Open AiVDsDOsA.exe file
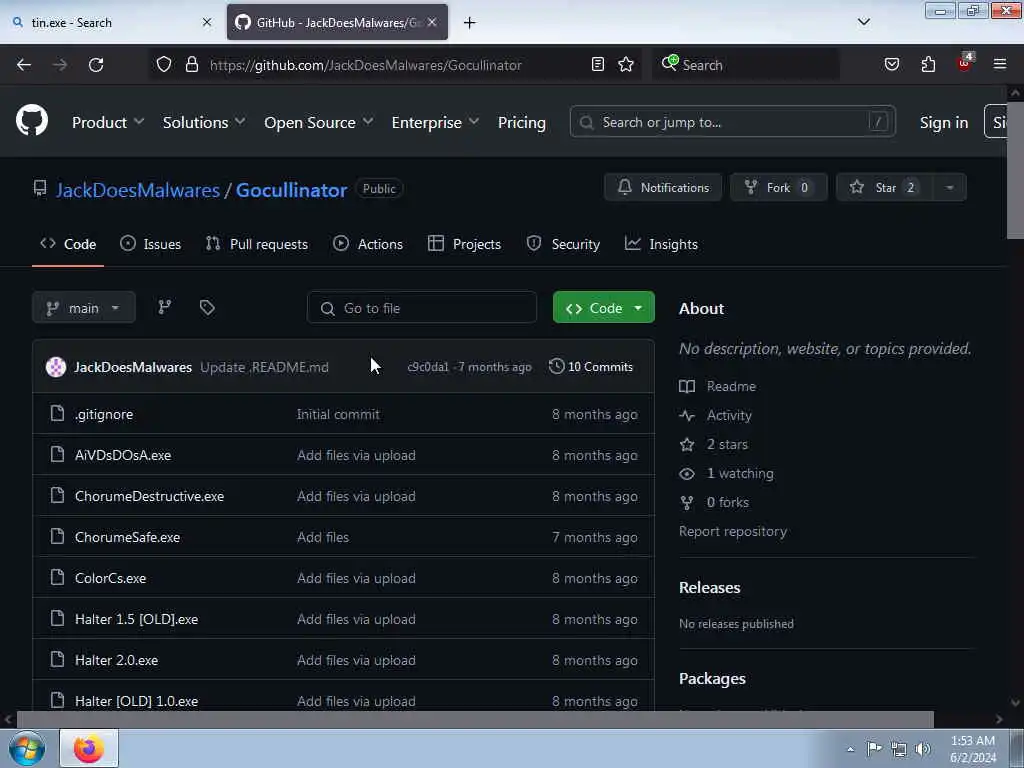 123,455
